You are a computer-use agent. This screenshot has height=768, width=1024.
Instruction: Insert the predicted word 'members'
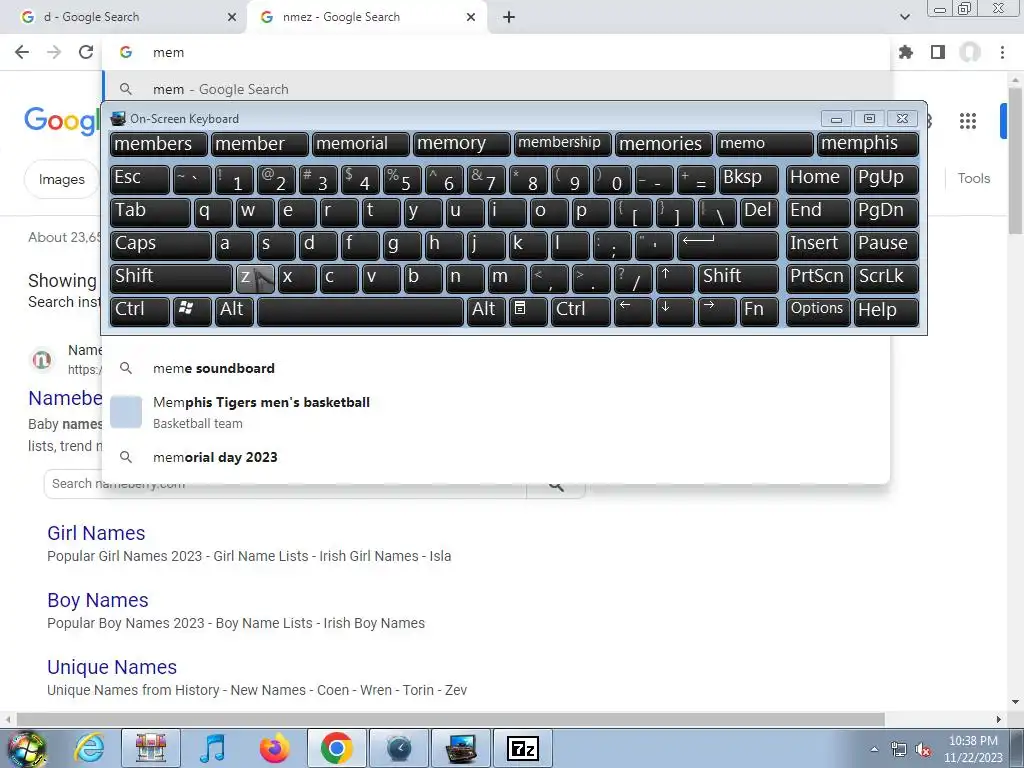(x=159, y=144)
